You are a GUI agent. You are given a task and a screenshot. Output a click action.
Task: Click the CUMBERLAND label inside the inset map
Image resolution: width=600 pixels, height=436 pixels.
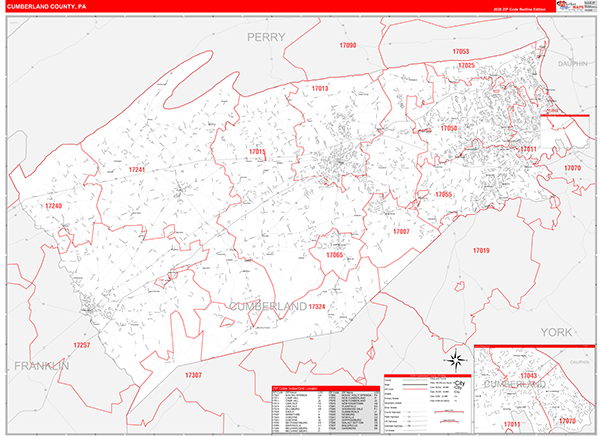pyautogui.click(x=515, y=384)
